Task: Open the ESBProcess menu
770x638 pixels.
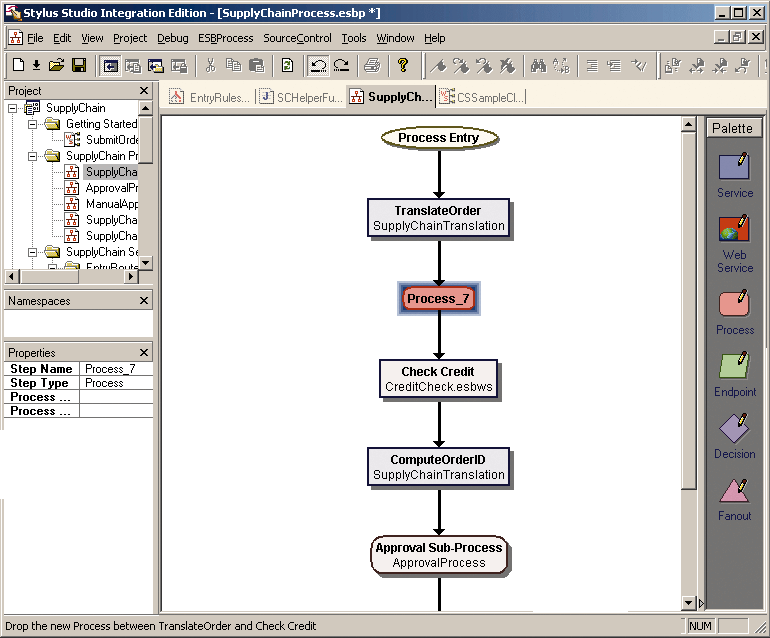Action: [226, 38]
